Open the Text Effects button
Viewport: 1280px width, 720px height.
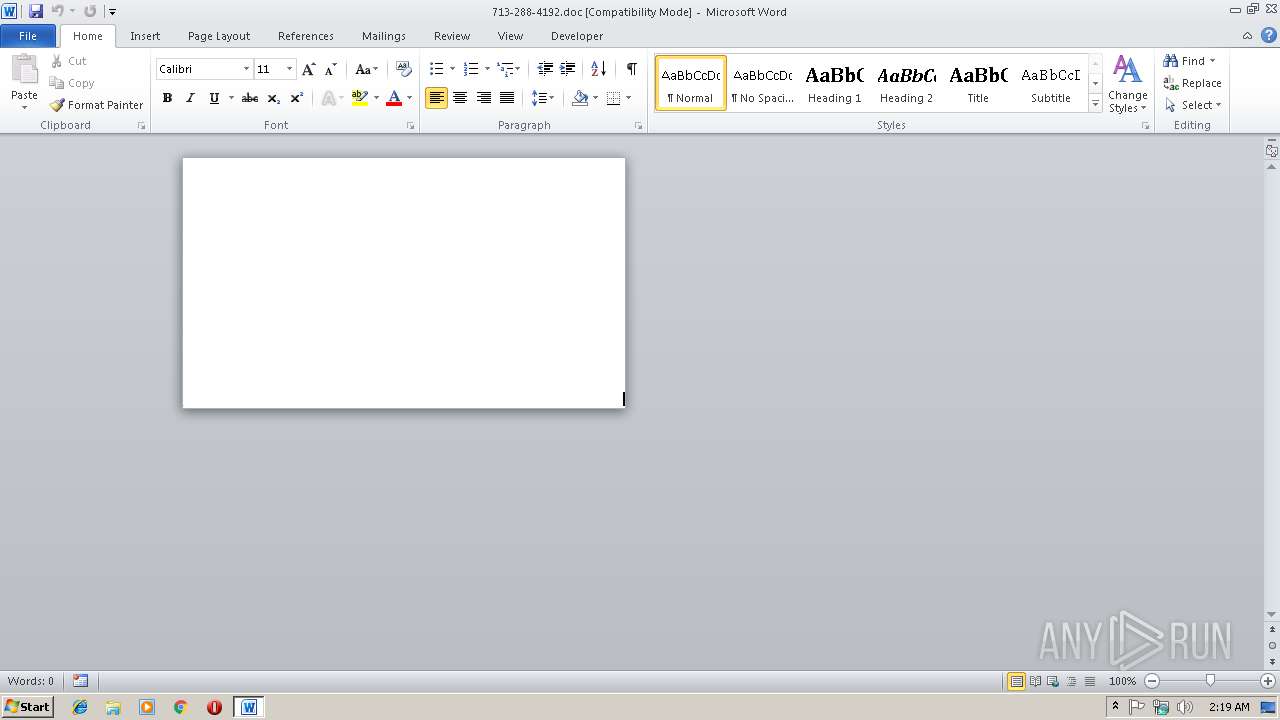[x=327, y=98]
